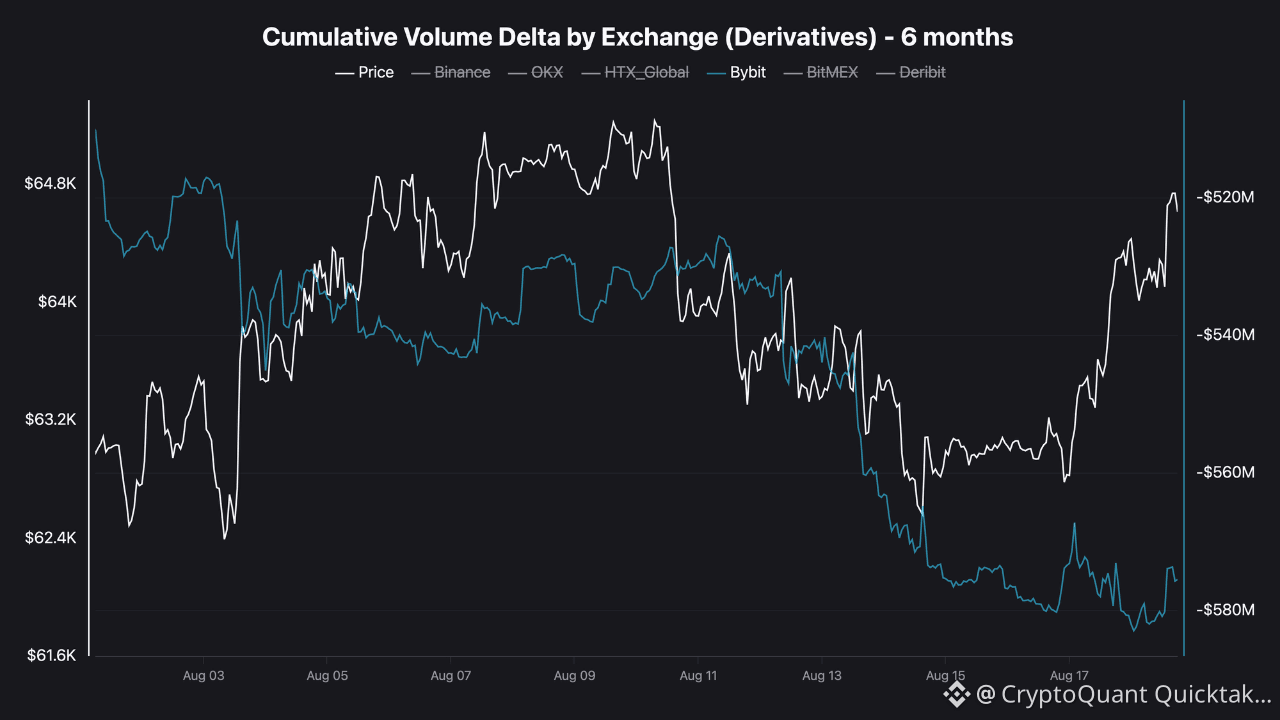1280x720 pixels.
Task: Select the Aug 09 date label
Action: 574,676
